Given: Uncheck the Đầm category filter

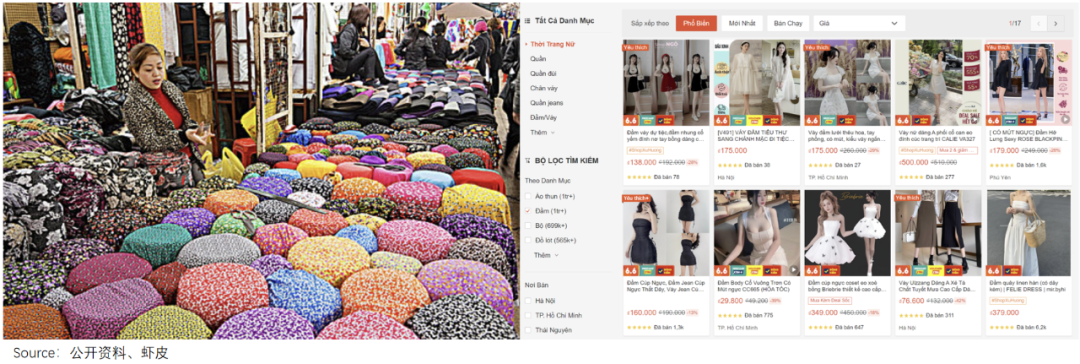Looking at the screenshot, I should [x=528, y=211].
